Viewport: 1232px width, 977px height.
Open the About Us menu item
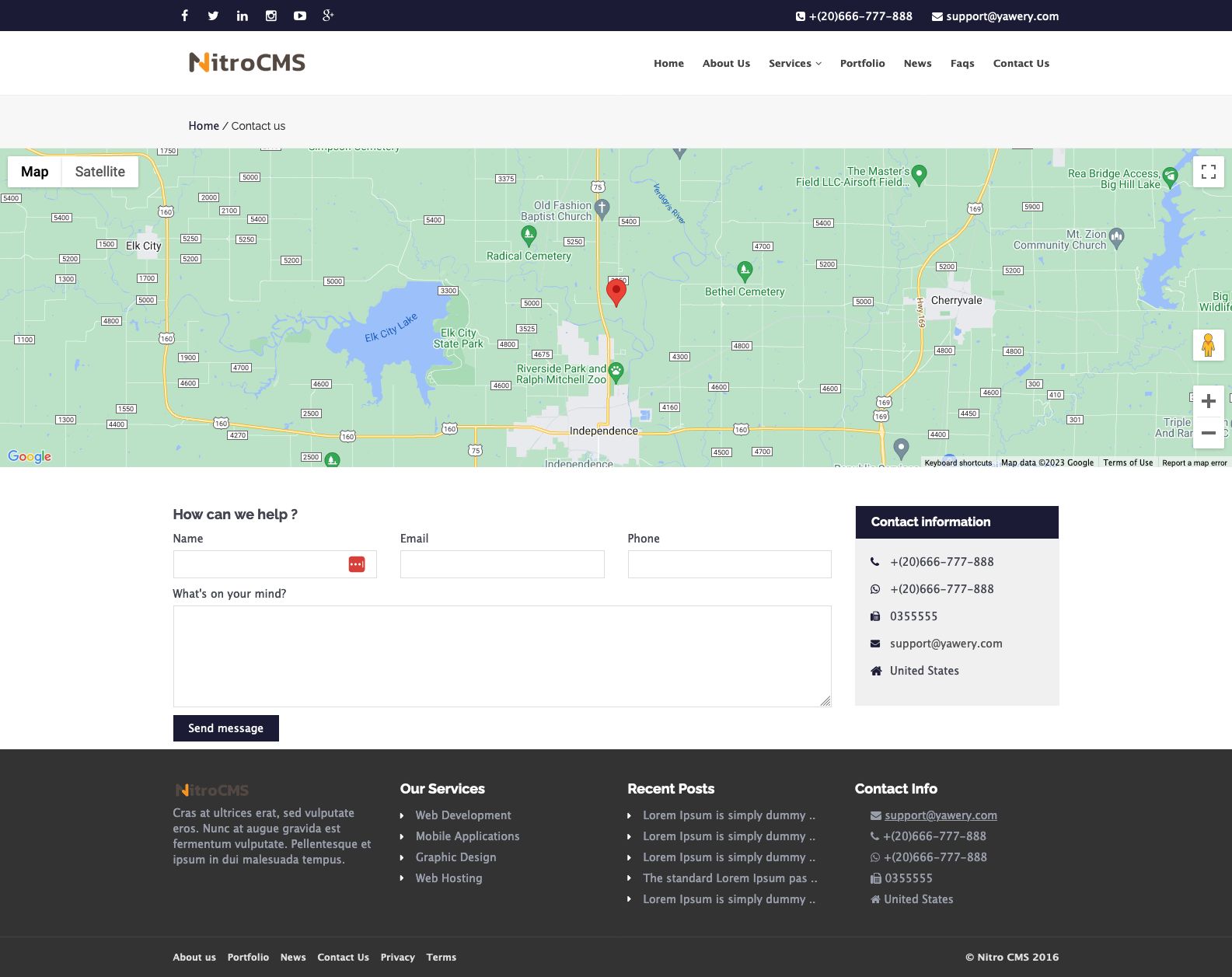pos(726,64)
